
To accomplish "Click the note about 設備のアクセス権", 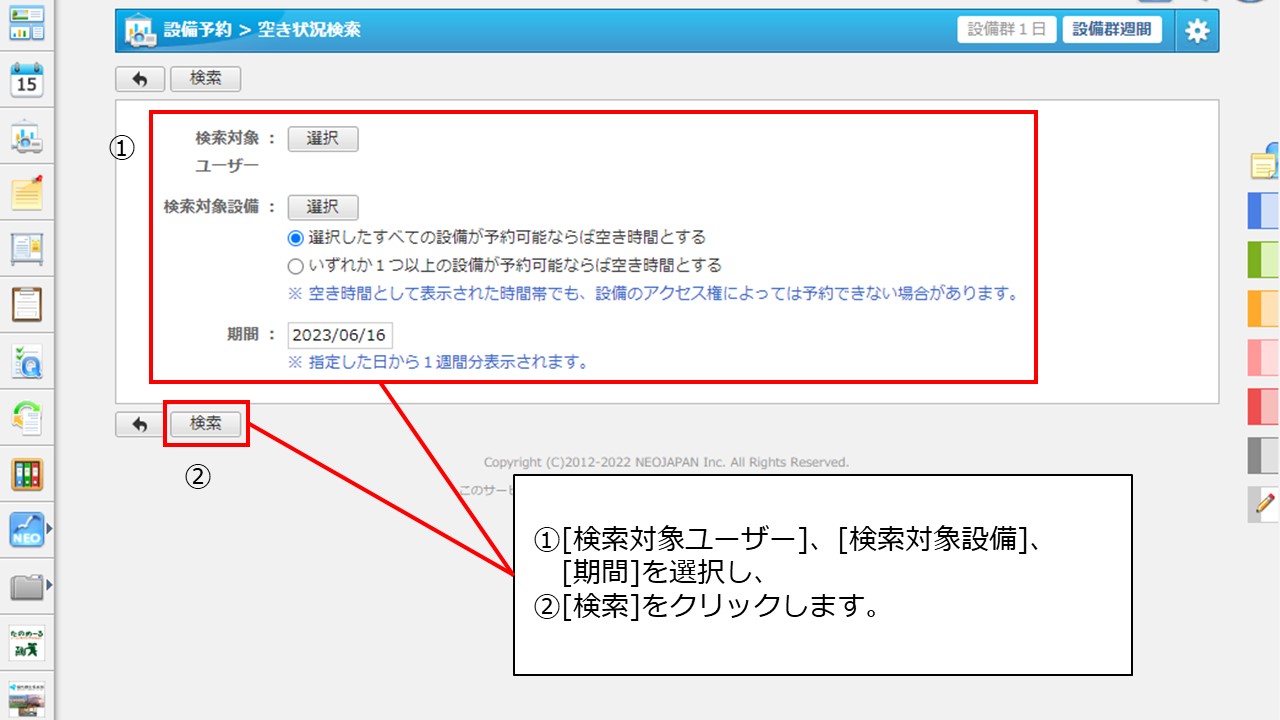I will click(653, 294).
